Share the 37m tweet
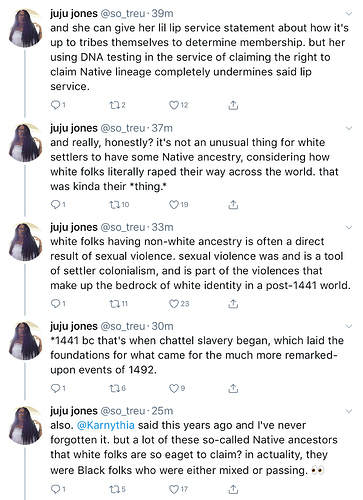 pos(233,204)
